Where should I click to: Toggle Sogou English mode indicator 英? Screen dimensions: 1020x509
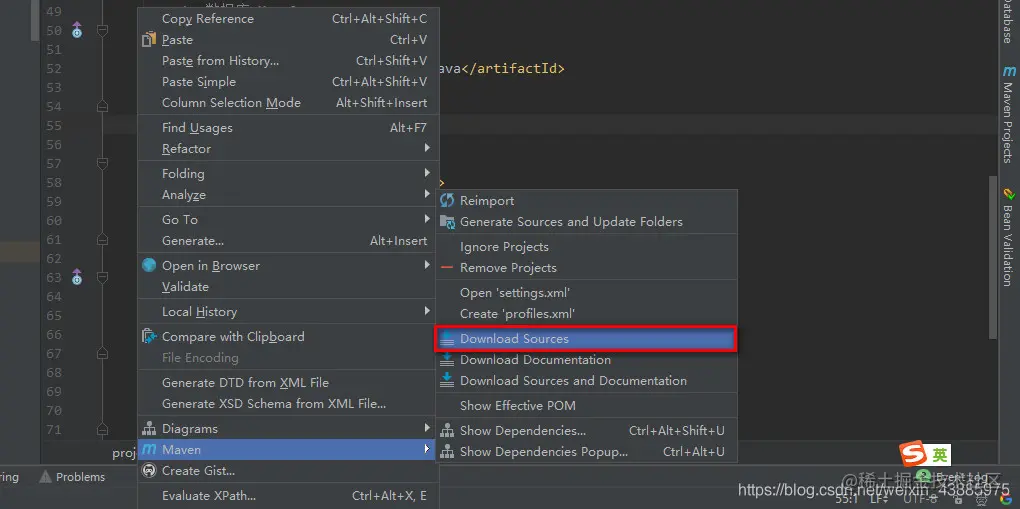point(939,455)
